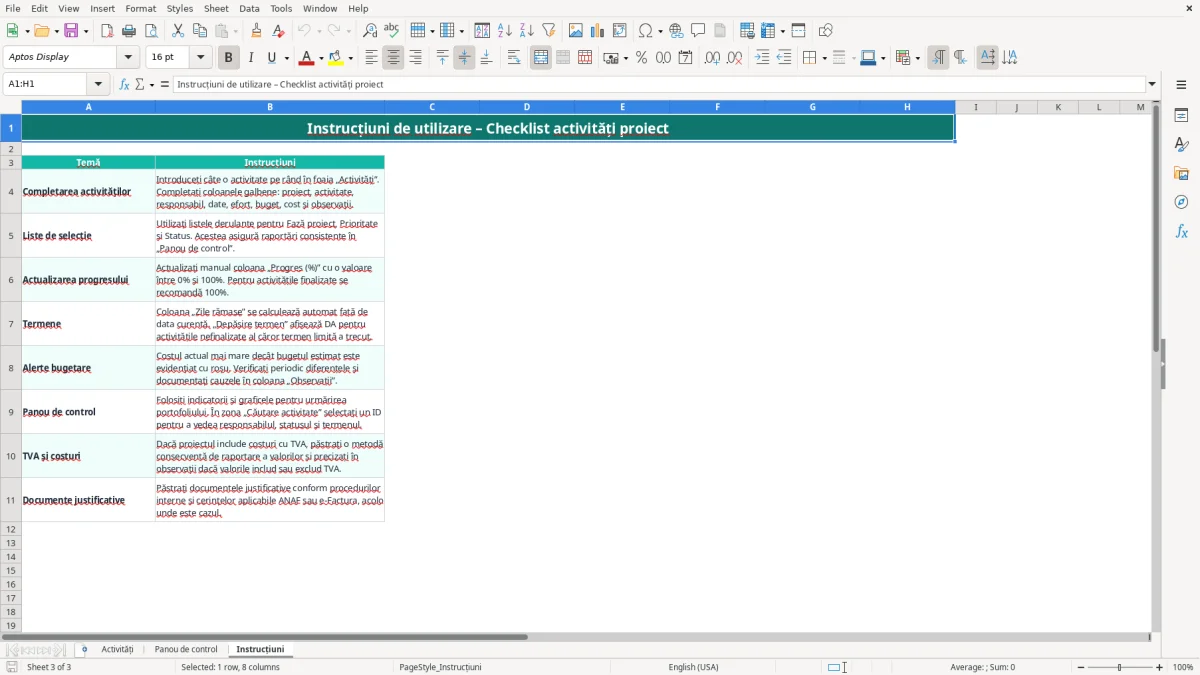Sort ascending A to Z
The height and width of the screenshot is (675, 1200).
pos(505,31)
